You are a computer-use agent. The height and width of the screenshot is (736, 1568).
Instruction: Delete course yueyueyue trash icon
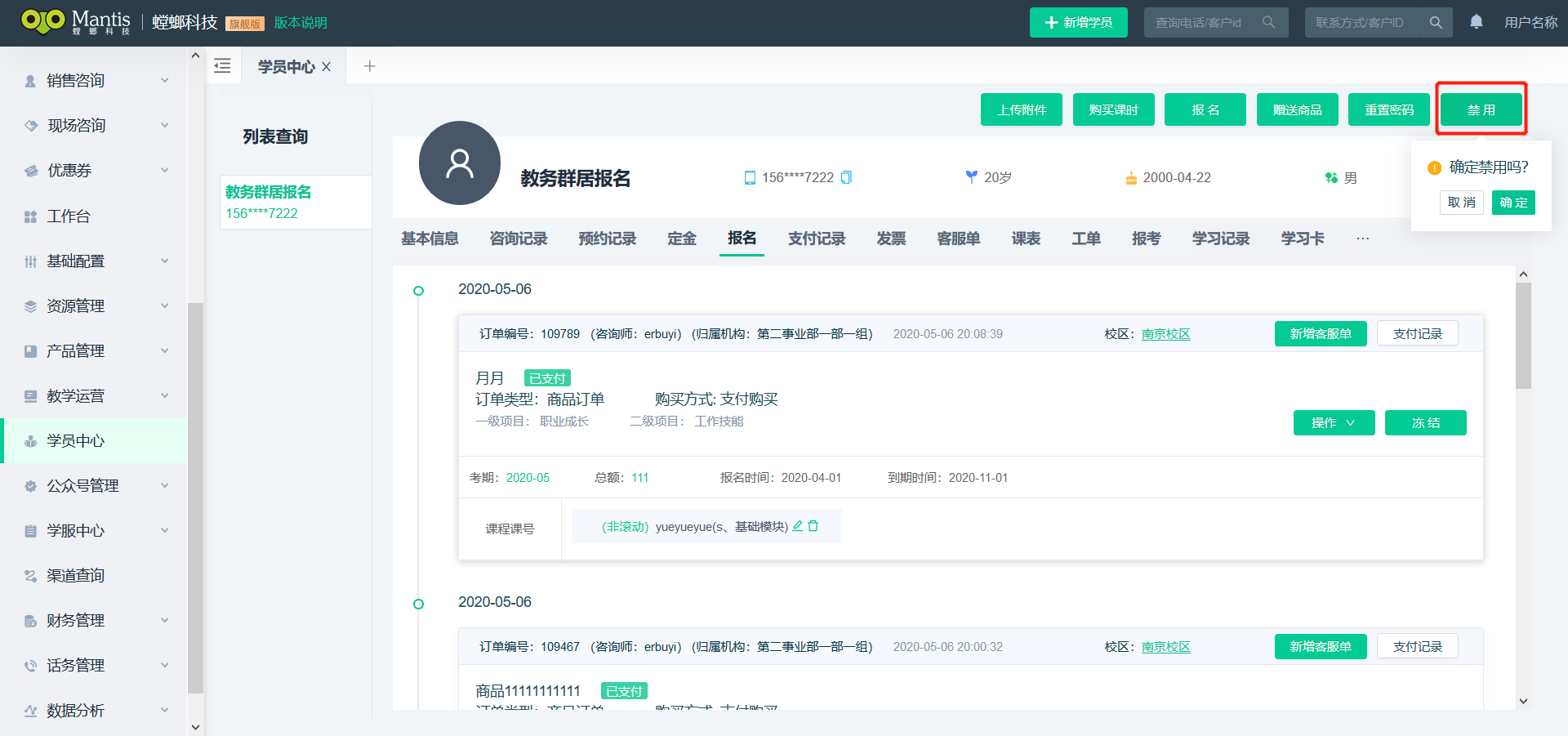813,526
